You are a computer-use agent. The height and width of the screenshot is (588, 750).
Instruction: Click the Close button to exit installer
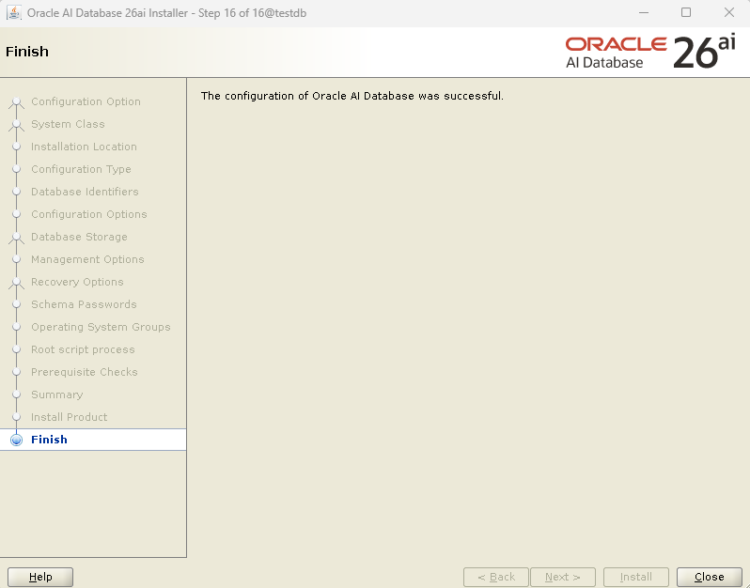point(709,577)
